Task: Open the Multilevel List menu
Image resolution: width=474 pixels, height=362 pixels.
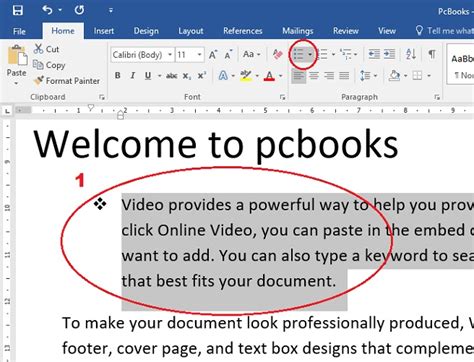Action: click(348, 54)
